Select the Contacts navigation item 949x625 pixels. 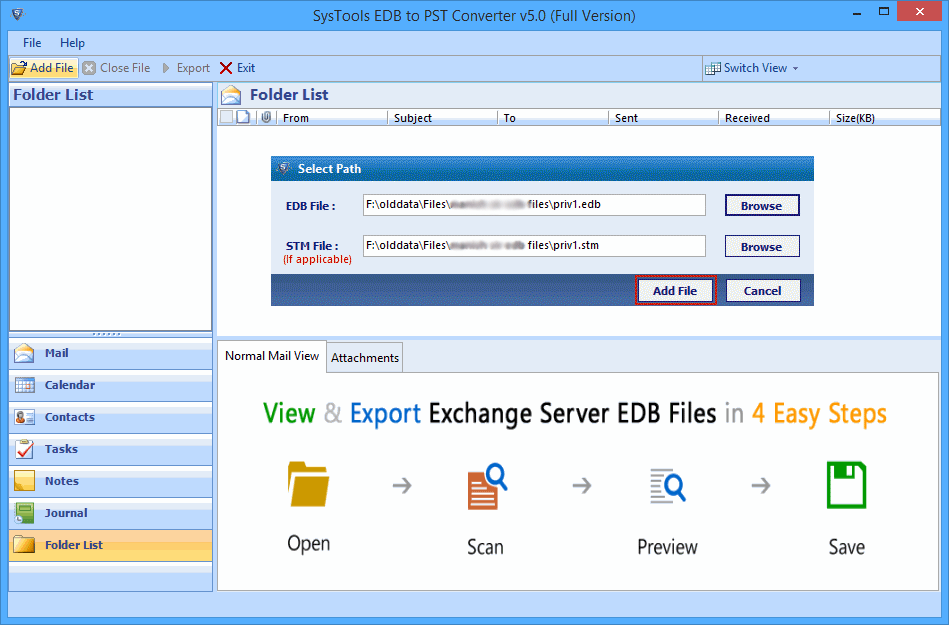(x=111, y=417)
